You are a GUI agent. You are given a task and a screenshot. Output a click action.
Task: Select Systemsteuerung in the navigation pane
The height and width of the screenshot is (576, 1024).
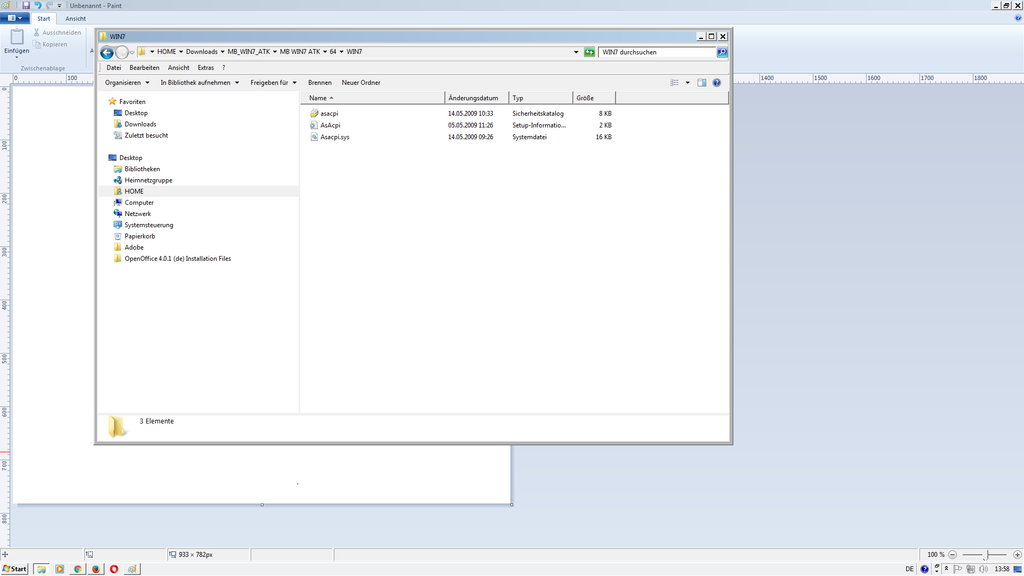click(x=149, y=225)
